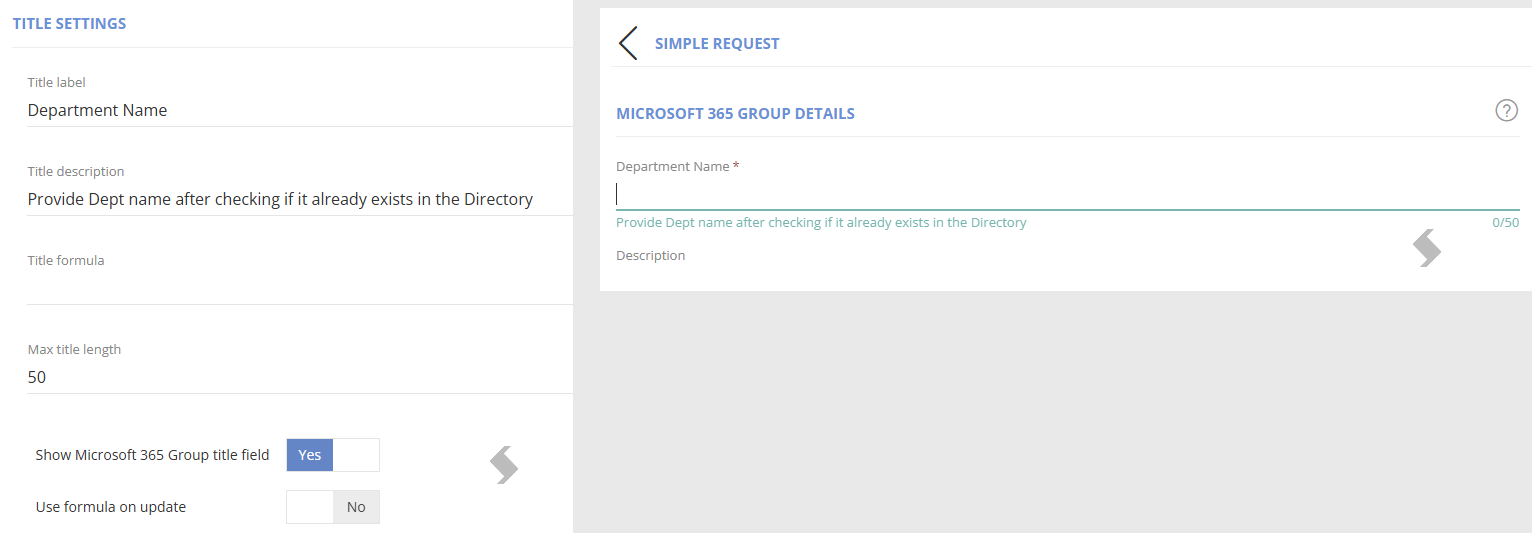Click the green Provide Dept name hint text

pyautogui.click(x=821, y=223)
